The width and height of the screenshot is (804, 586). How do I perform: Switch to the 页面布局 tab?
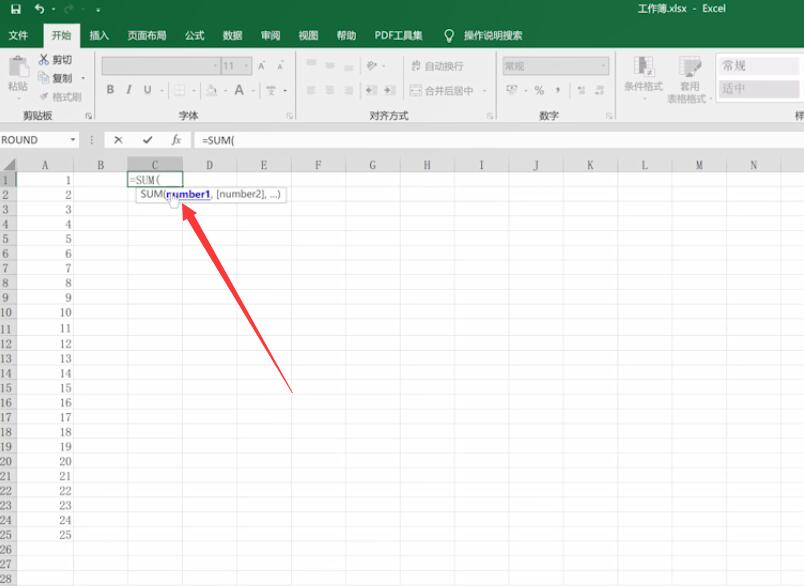click(147, 35)
